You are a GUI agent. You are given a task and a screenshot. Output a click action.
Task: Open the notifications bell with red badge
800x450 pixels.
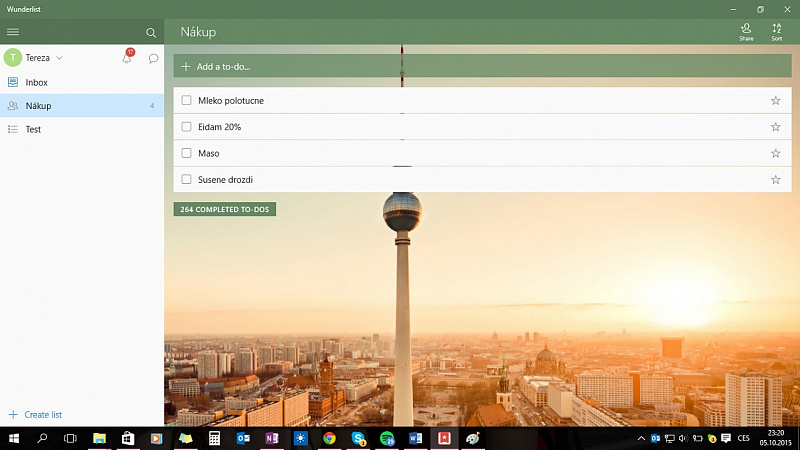coord(128,57)
